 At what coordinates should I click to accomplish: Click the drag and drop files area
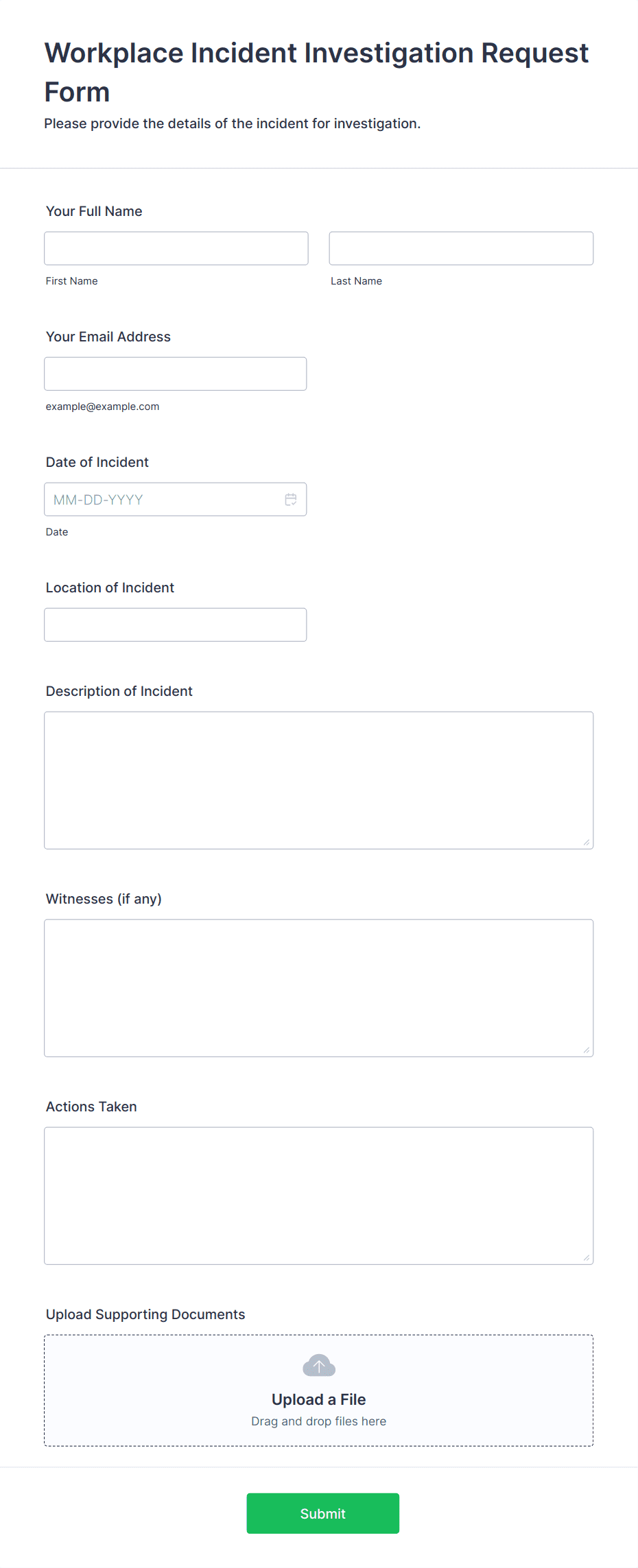coord(318,1421)
